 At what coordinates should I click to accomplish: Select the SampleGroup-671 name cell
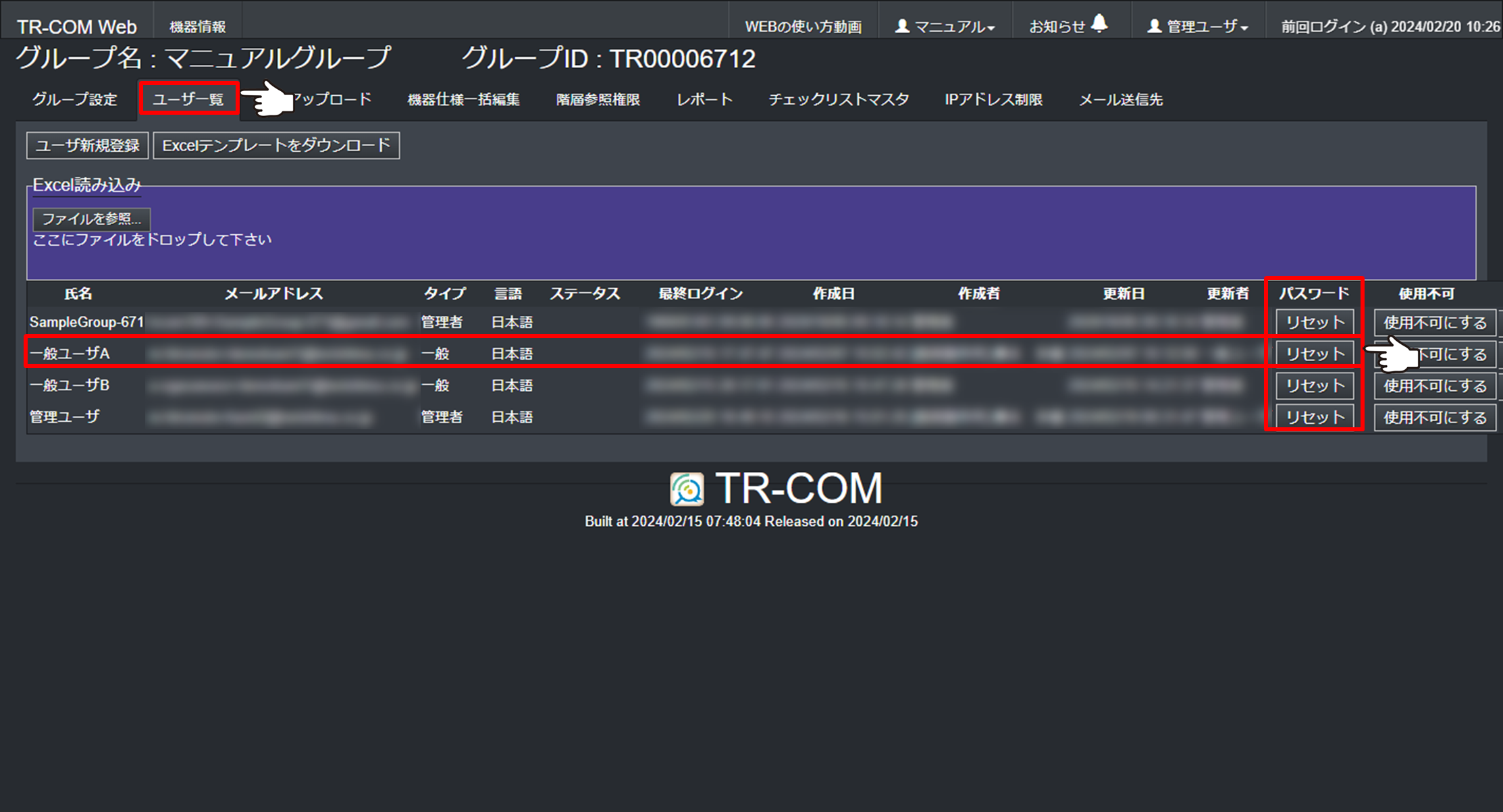pyautogui.click(x=86, y=322)
